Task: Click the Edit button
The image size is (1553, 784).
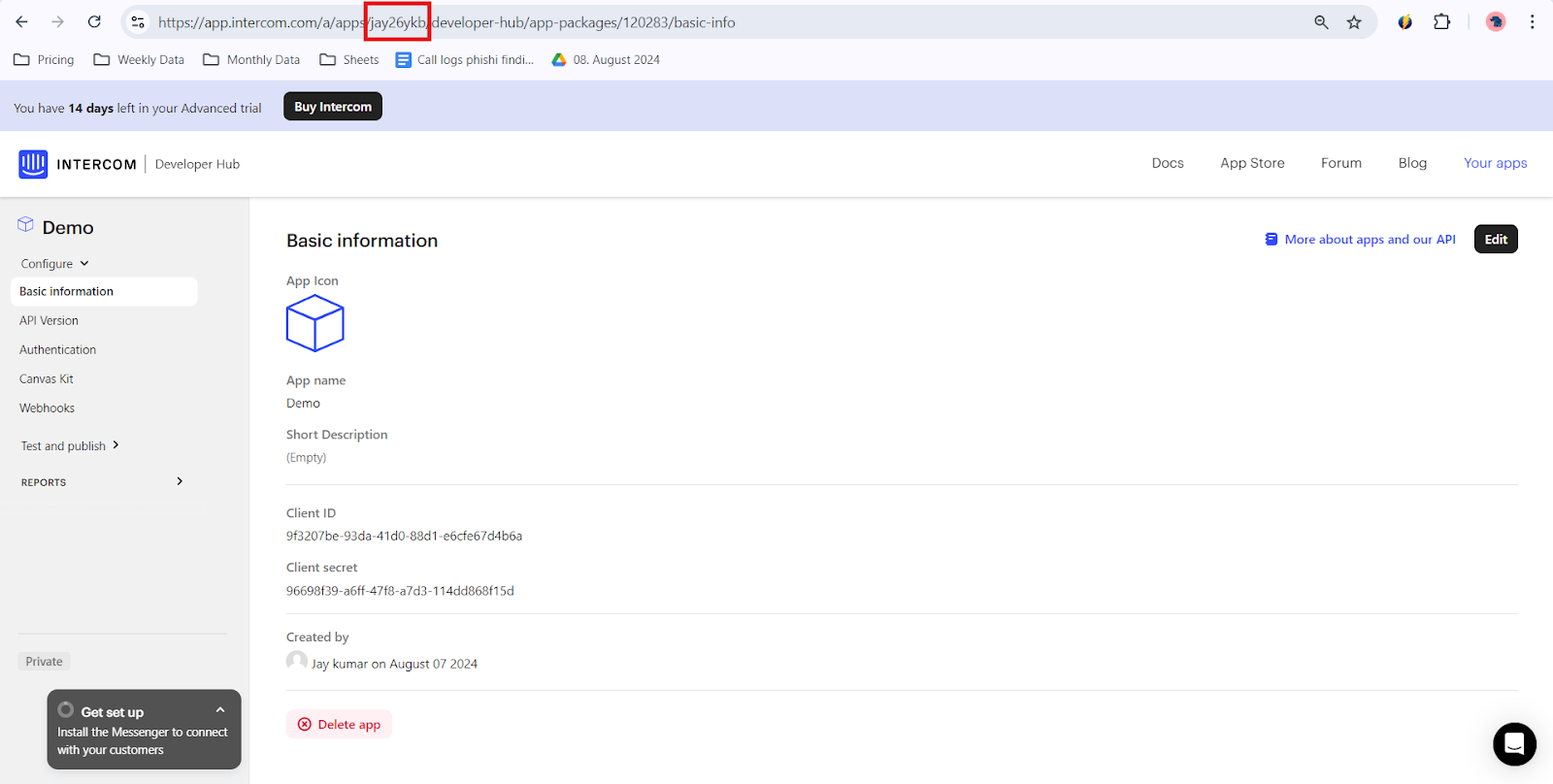Action: tap(1496, 239)
